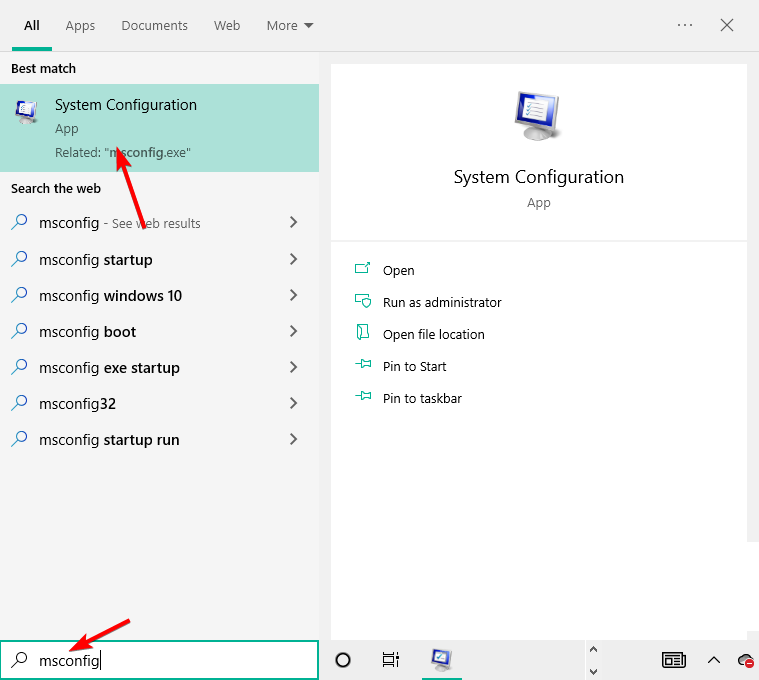Open the System Configuration best match result

[159, 128]
